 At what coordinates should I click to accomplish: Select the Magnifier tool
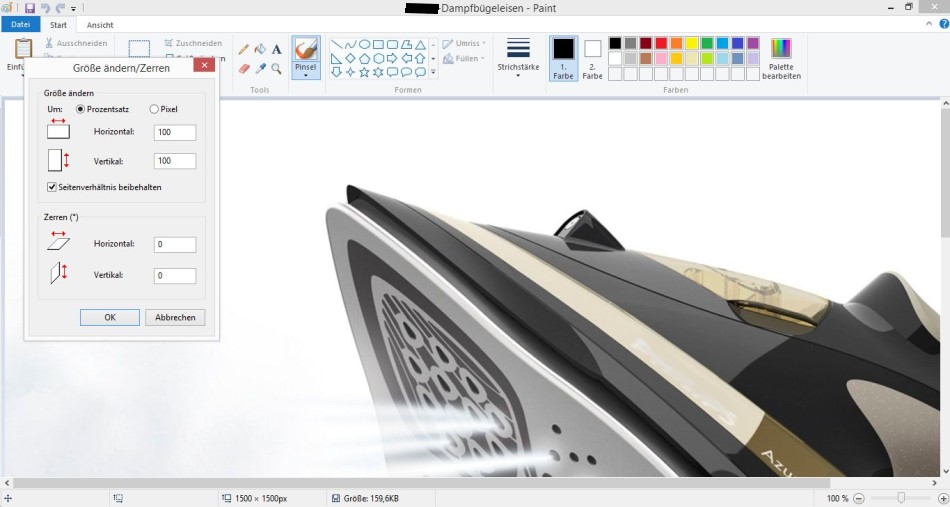[x=276, y=68]
